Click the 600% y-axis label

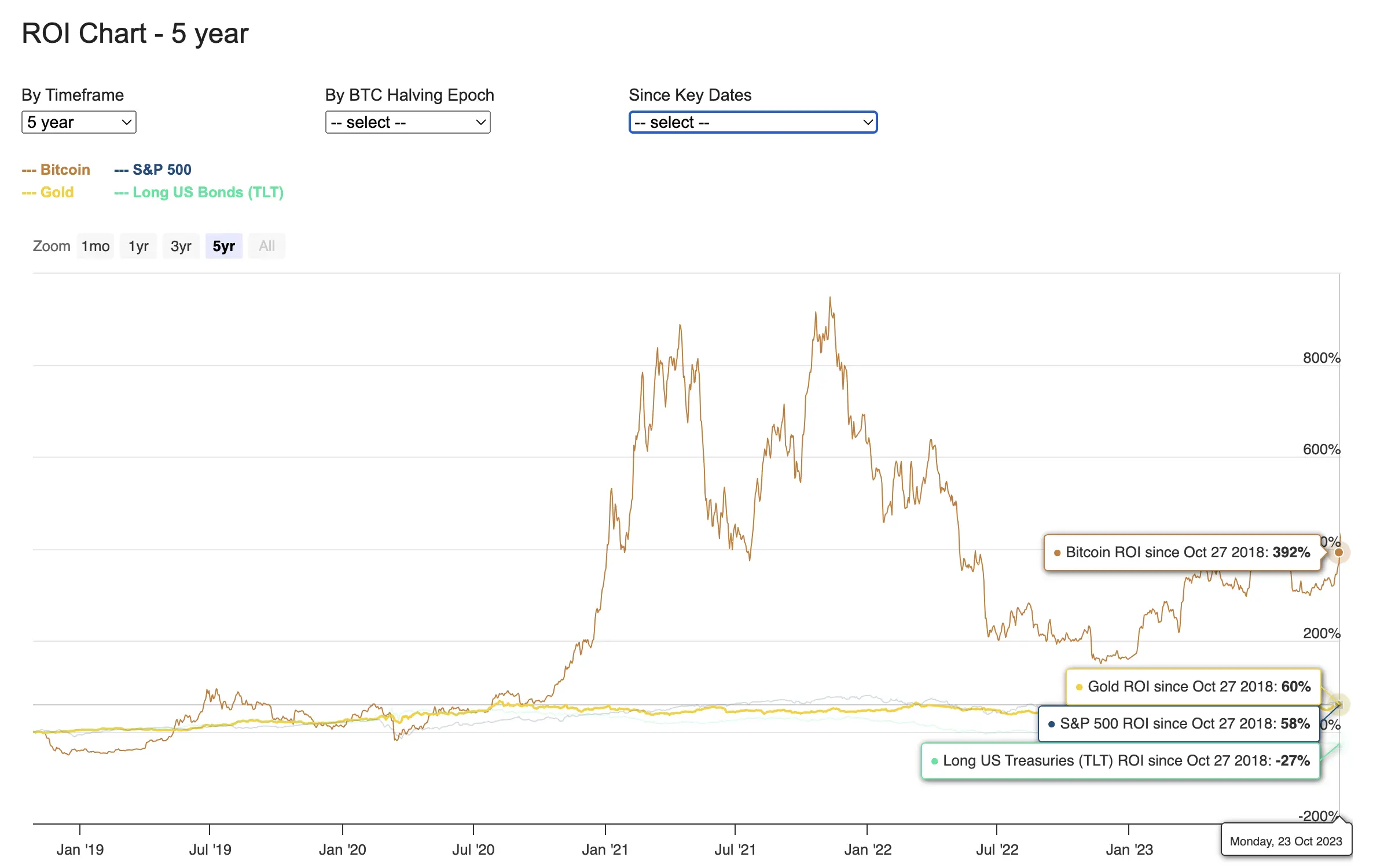1321,449
